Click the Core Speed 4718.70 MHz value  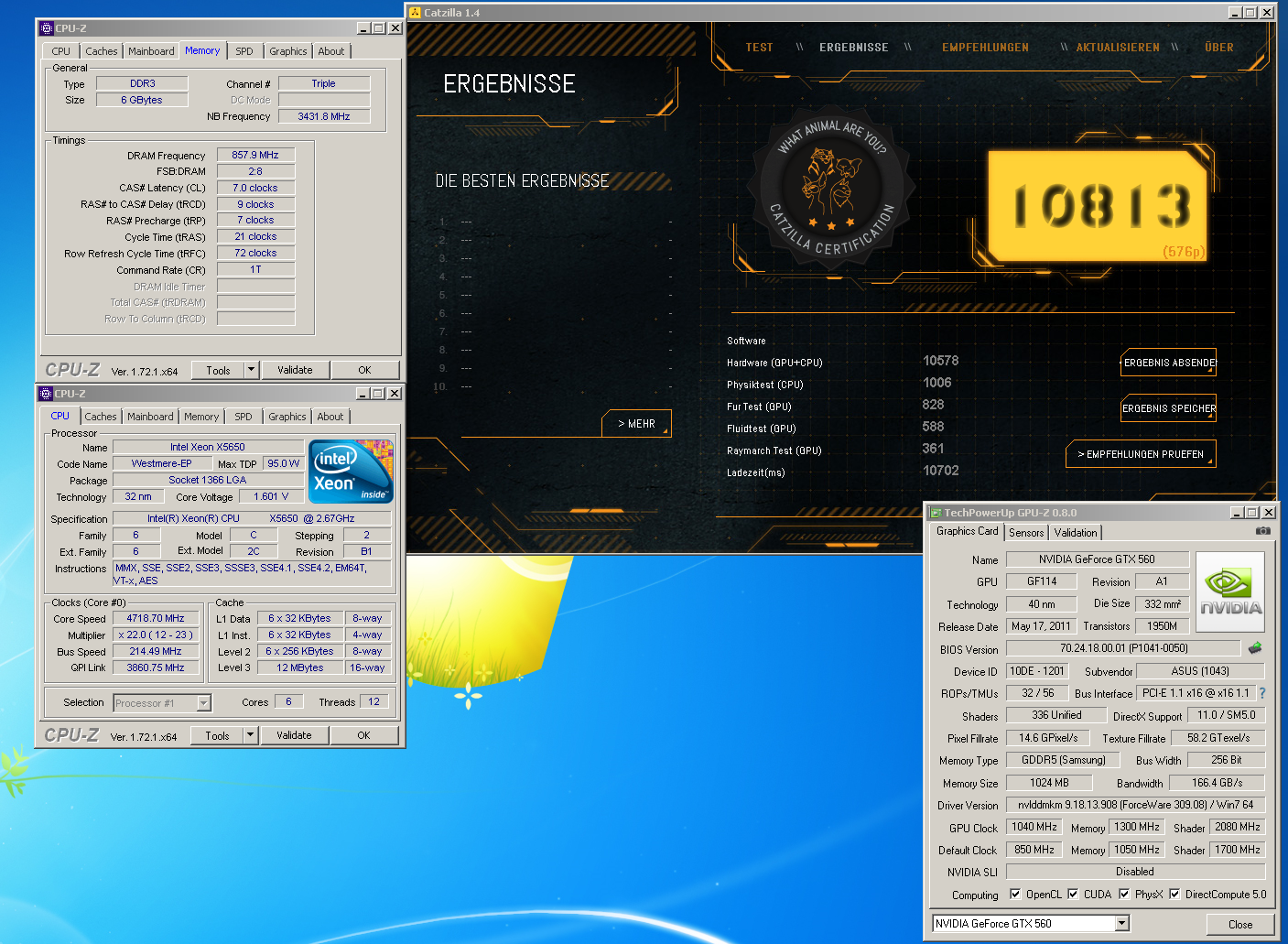click(x=156, y=619)
